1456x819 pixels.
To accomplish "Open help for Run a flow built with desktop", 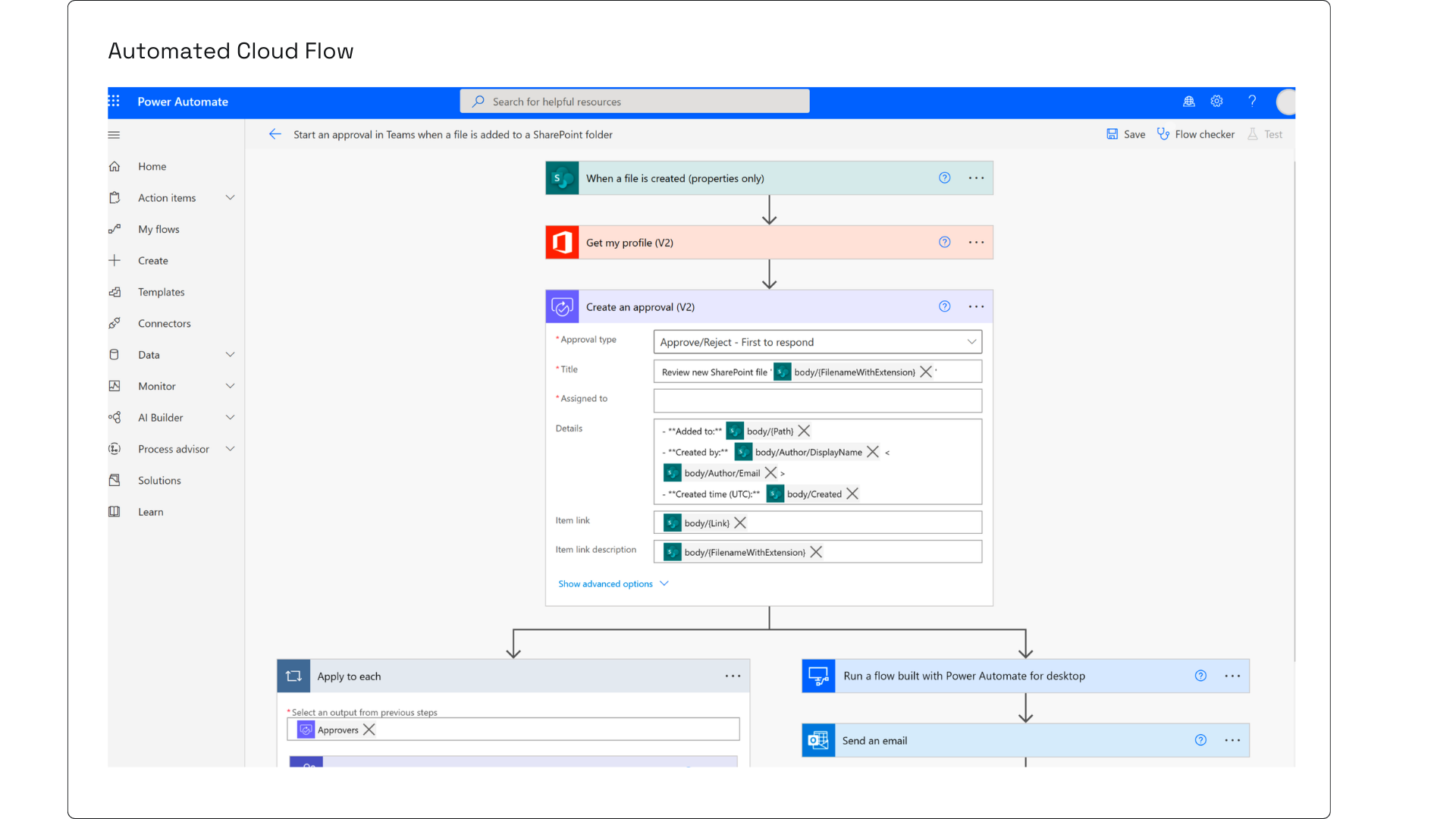I will pos(1200,676).
